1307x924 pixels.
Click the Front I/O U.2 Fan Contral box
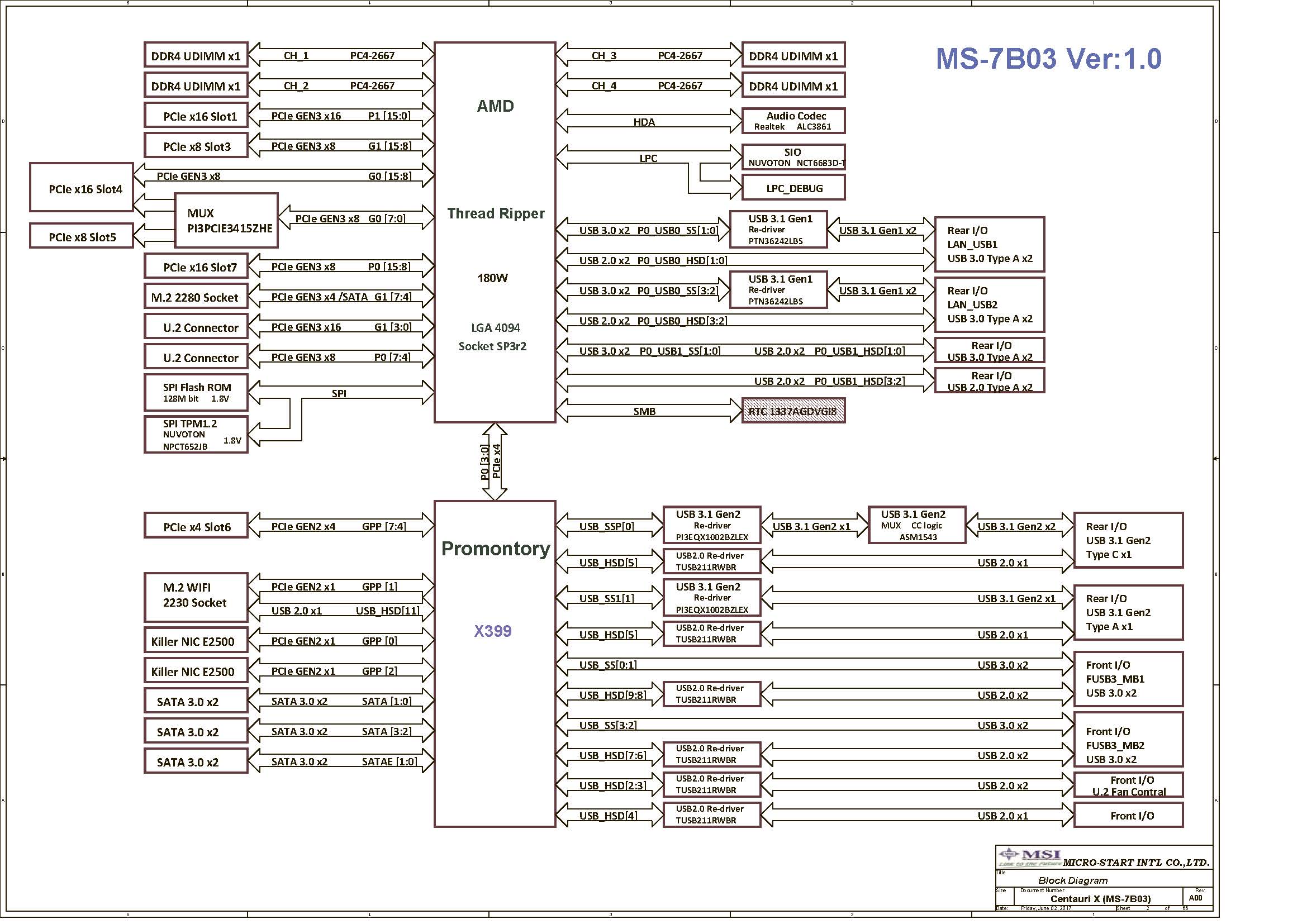(1128, 785)
